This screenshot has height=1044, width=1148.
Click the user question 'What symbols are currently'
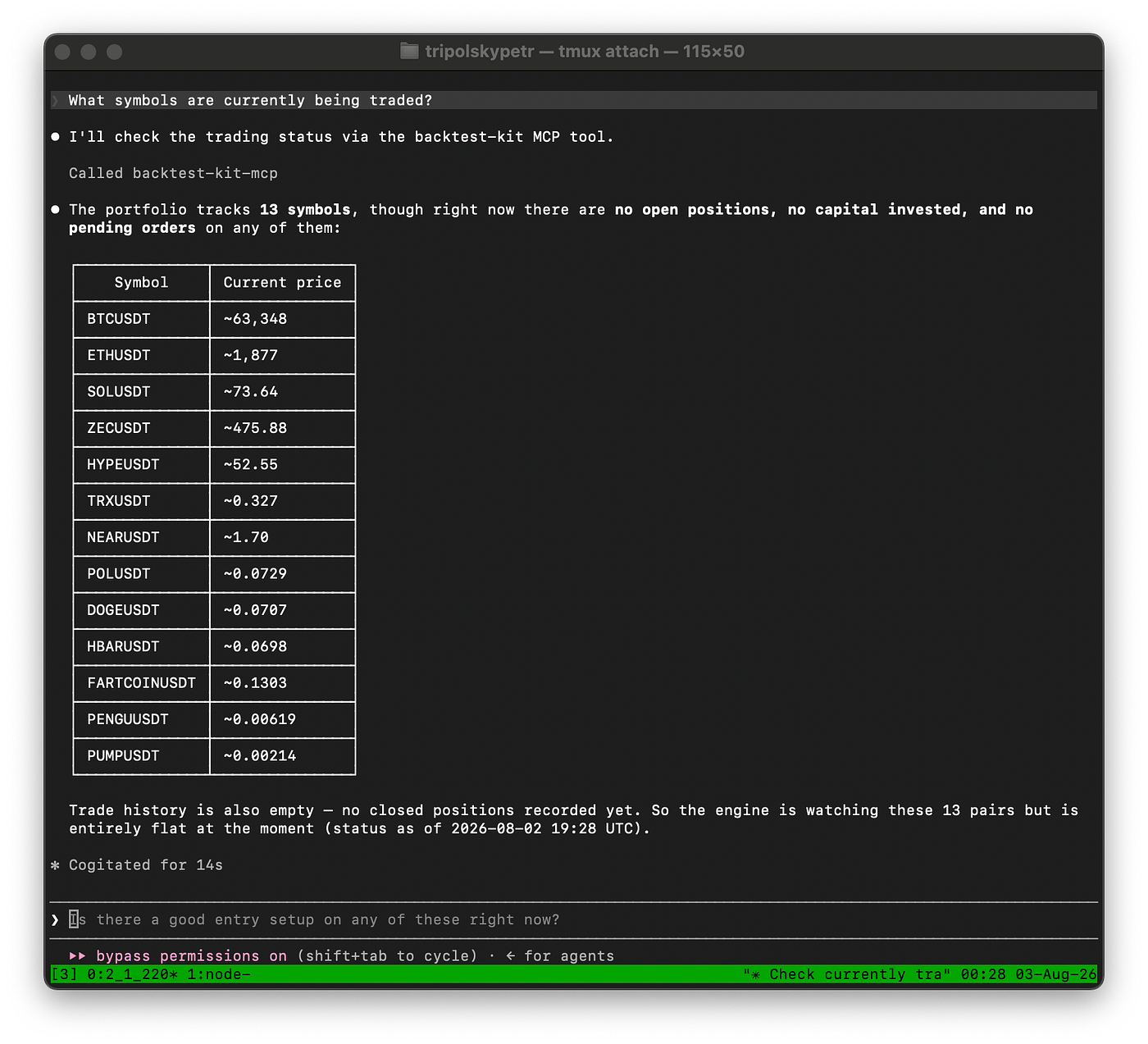pyautogui.click(x=250, y=100)
